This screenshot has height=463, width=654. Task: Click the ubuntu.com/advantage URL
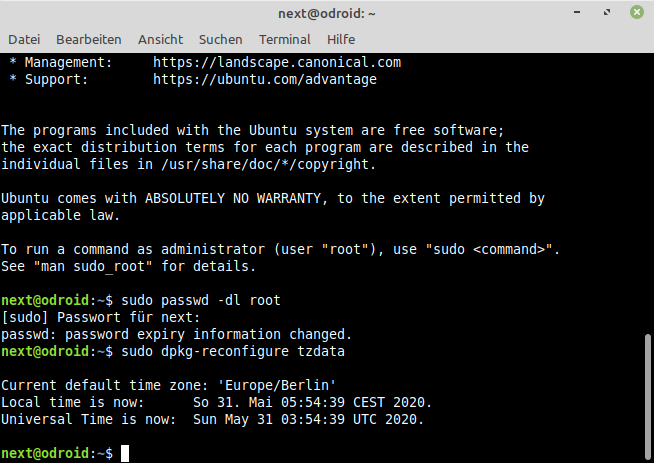265,79
